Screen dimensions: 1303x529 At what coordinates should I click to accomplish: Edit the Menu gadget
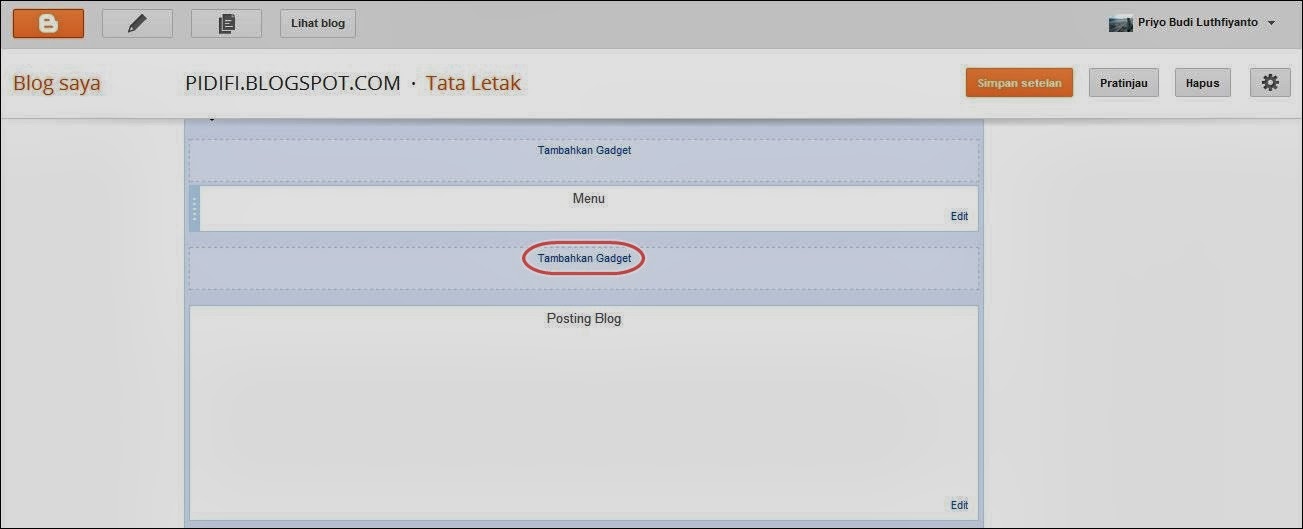coord(959,216)
